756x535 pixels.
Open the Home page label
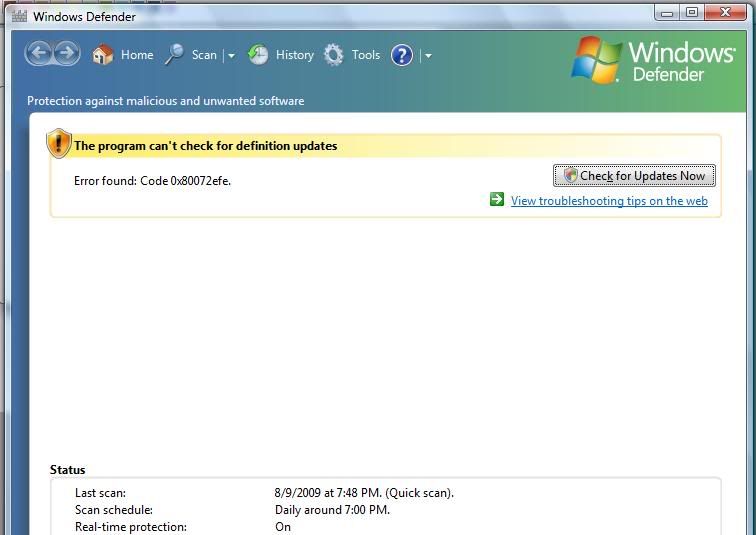[x=137, y=55]
